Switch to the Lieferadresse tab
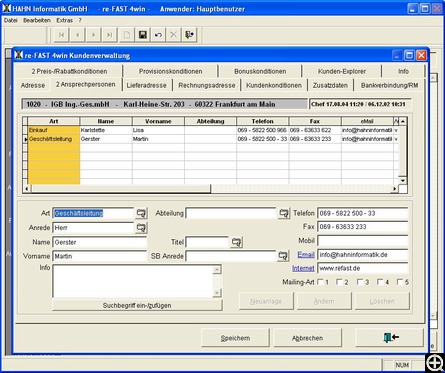 (x=146, y=85)
